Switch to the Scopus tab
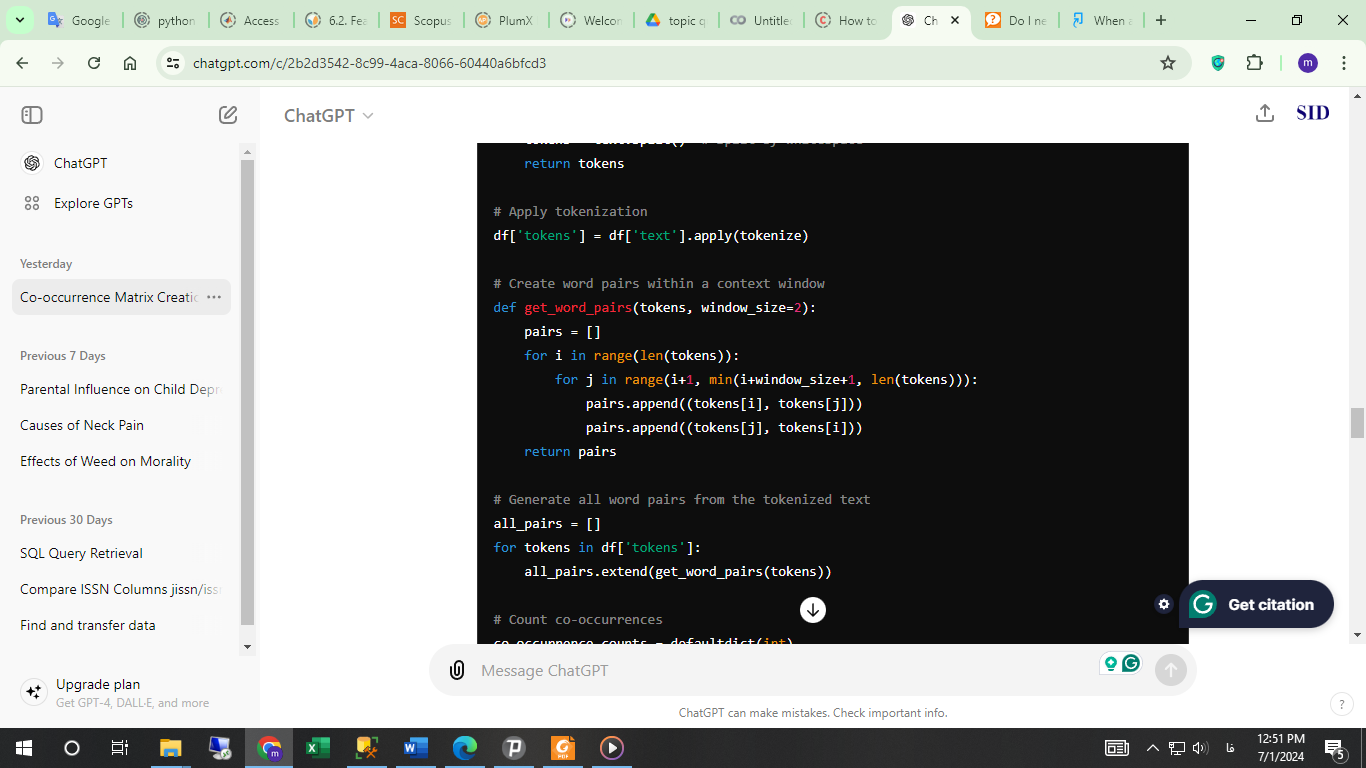 (x=422, y=20)
